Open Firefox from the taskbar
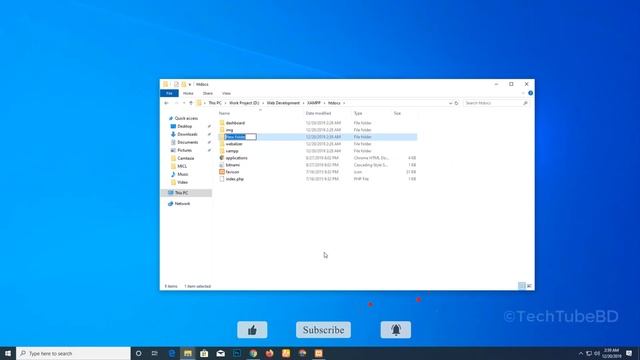Viewport: 640px width, 360px height. pos(269,353)
